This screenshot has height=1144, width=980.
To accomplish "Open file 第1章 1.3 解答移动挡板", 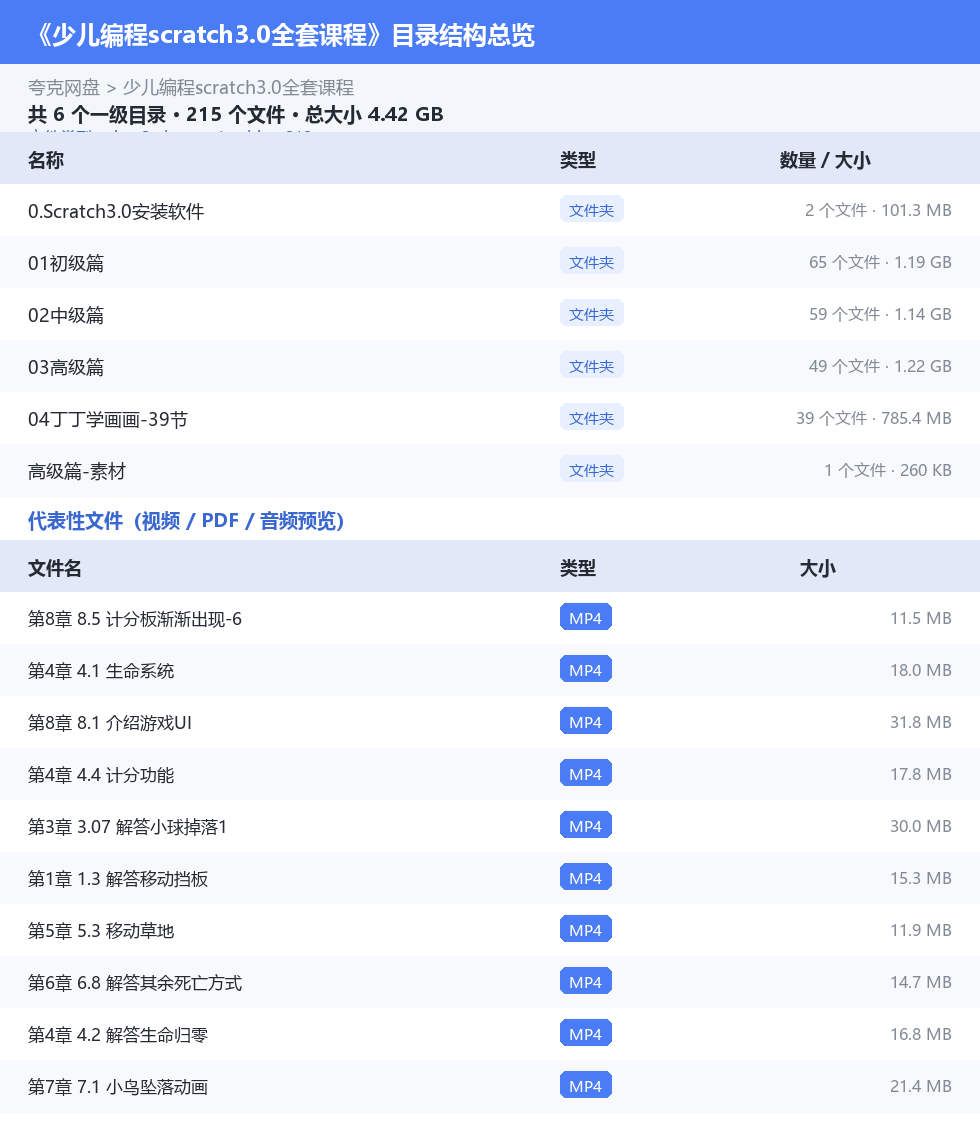I will (118, 879).
